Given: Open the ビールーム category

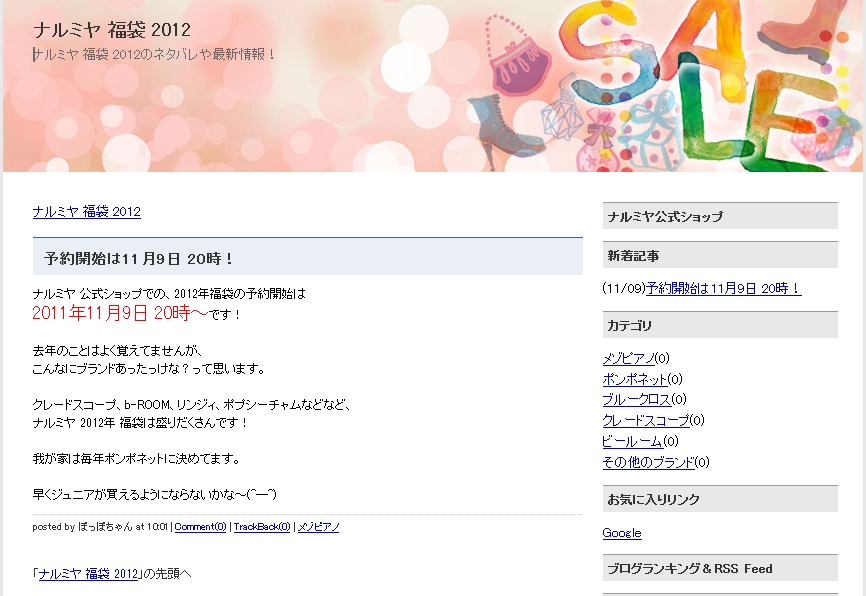Looking at the screenshot, I should (632, 441).
